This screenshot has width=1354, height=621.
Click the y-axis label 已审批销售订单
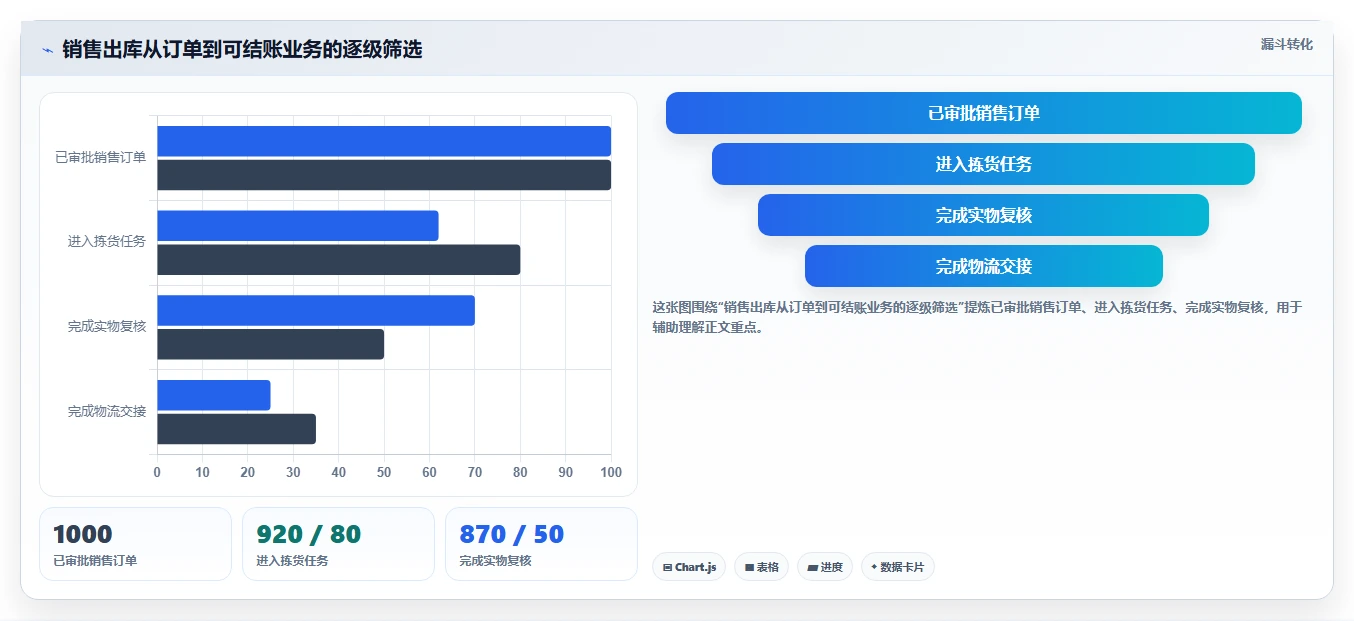coord(101,157)
